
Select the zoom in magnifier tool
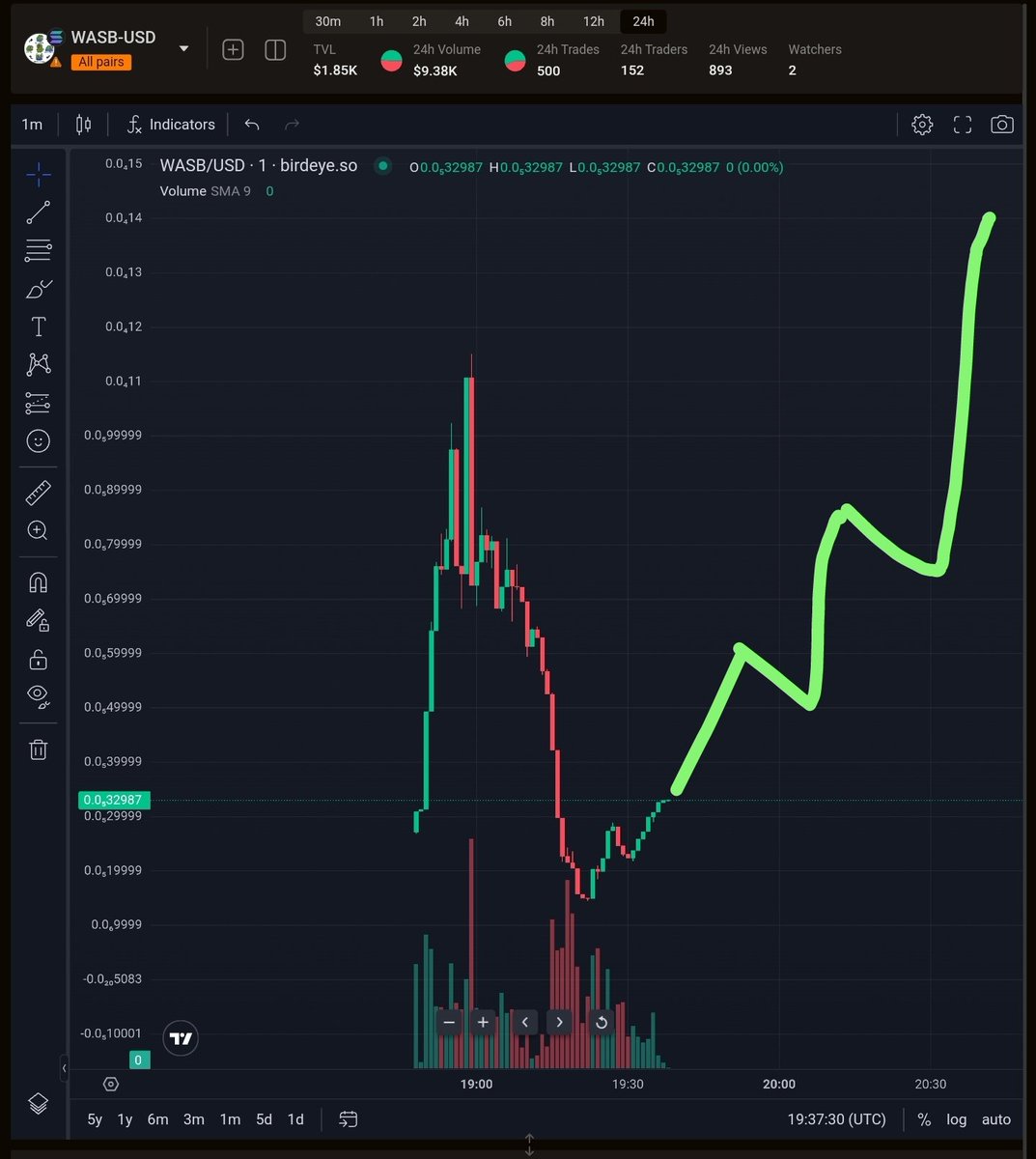point(39,530)
